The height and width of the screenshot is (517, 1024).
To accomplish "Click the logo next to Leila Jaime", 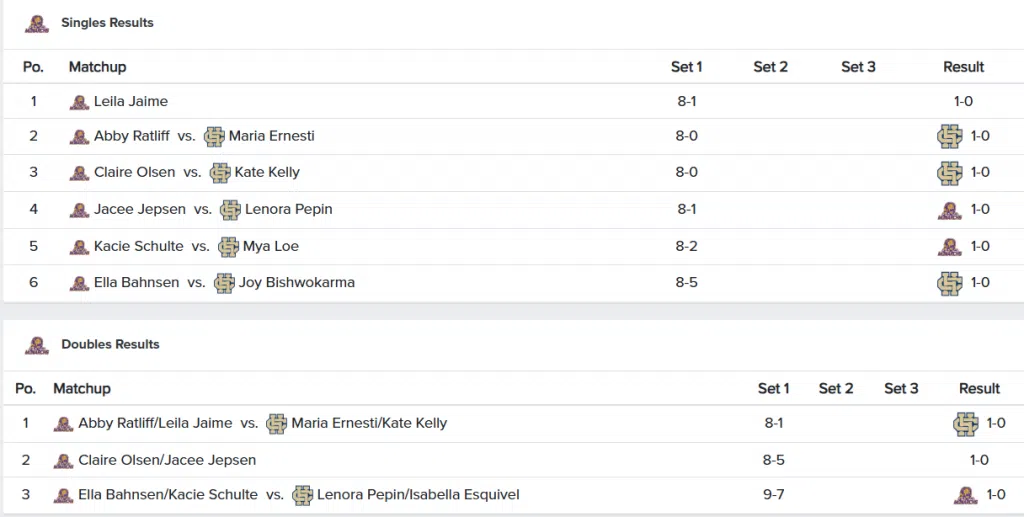I will coord(79,102).
